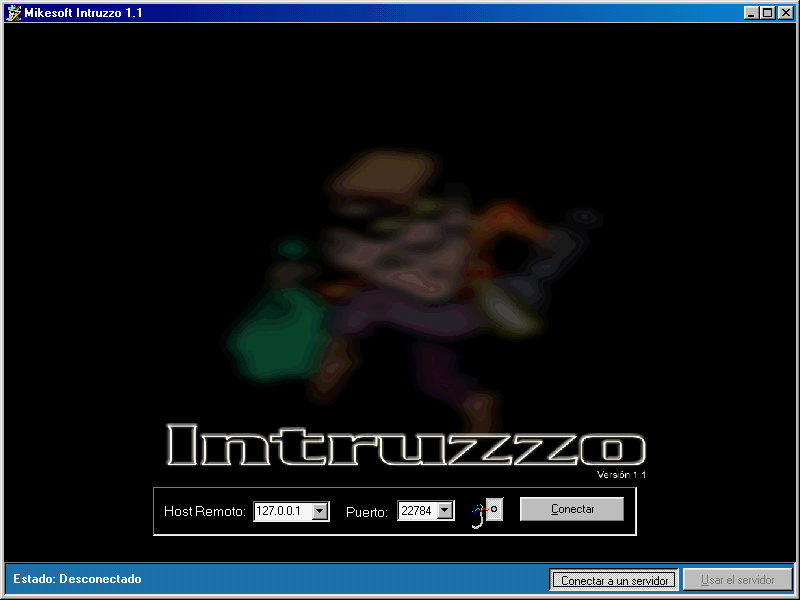Click inside the 127.0.0.1 address field
The width and height of the screenshot is (800, 600).
pos(285,510)
